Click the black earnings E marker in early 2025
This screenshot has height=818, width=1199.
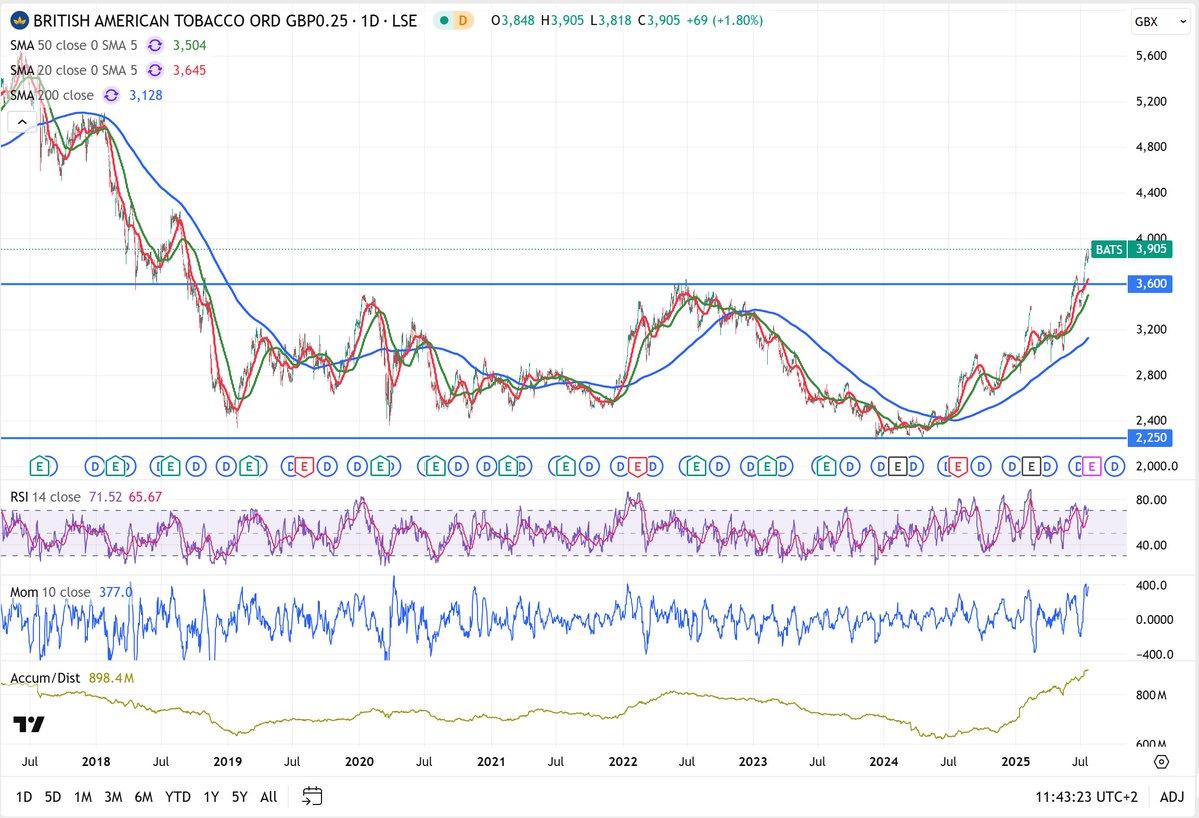[x=1032, y=466]
